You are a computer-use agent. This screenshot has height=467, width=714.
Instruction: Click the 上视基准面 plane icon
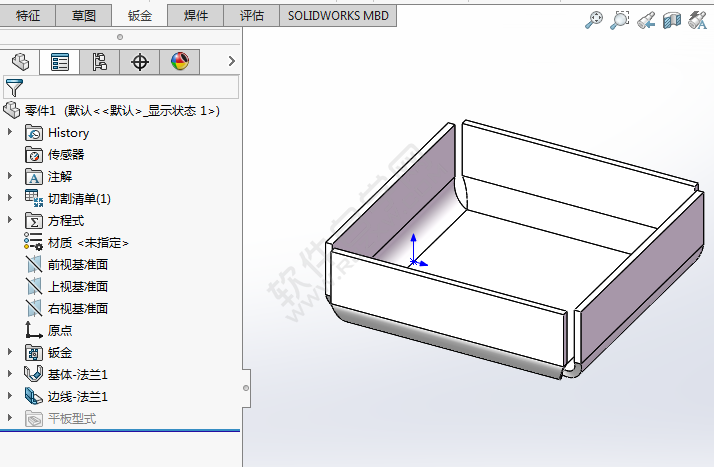click(34, 286)
